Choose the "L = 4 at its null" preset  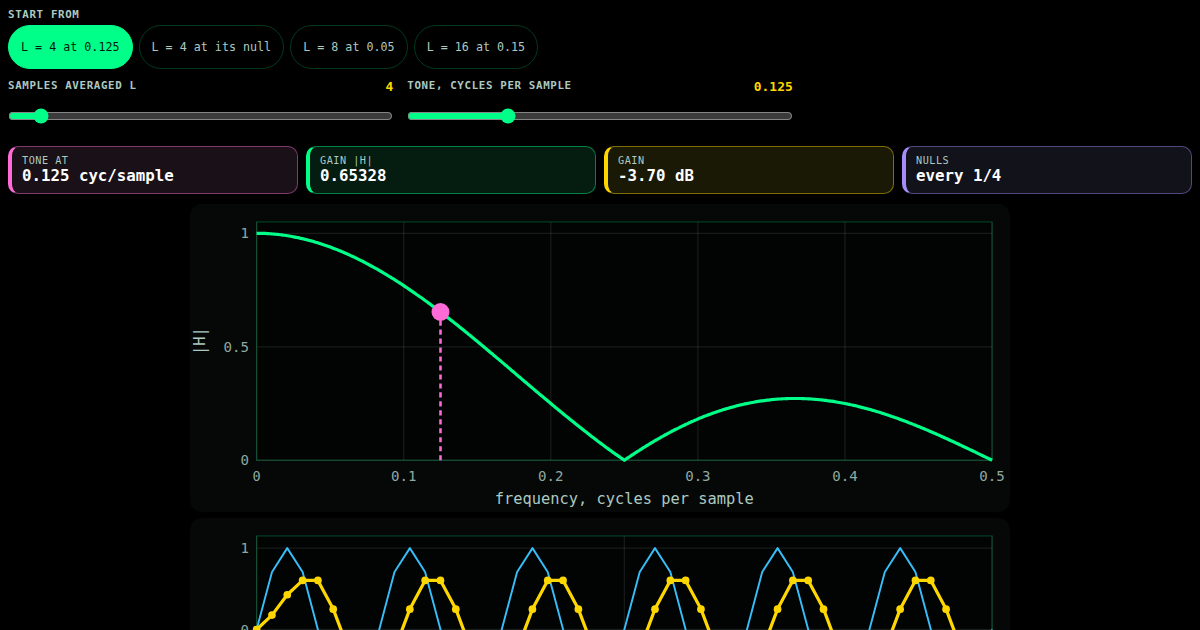[x=212, y=47]
